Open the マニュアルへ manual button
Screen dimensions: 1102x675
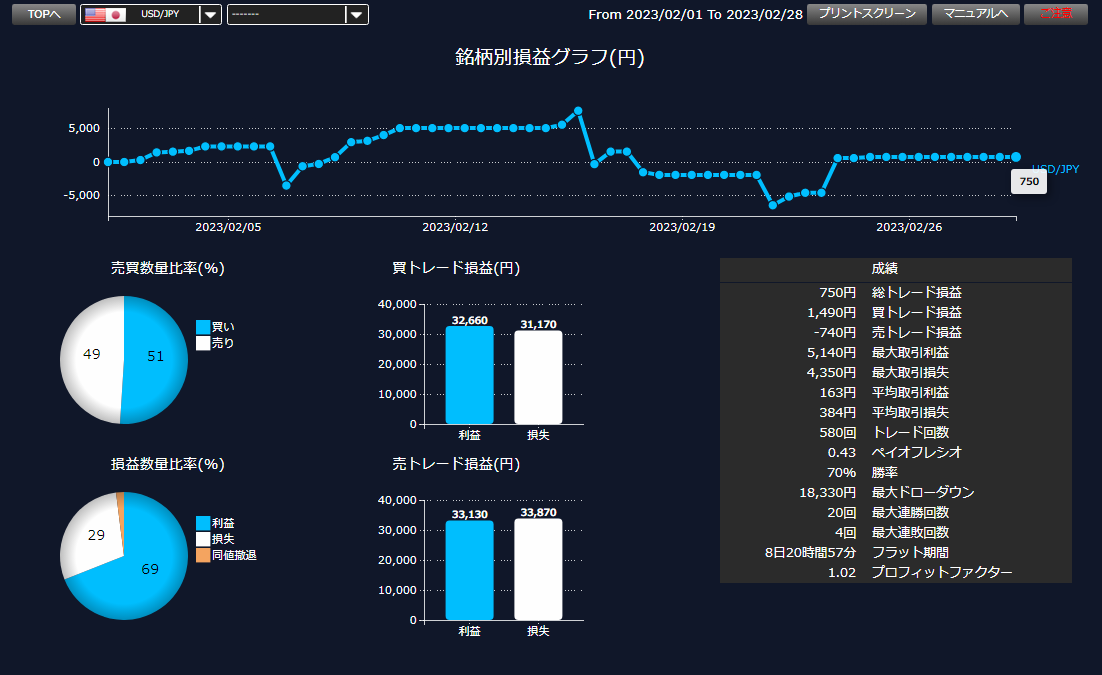click(x=975, y=14)
